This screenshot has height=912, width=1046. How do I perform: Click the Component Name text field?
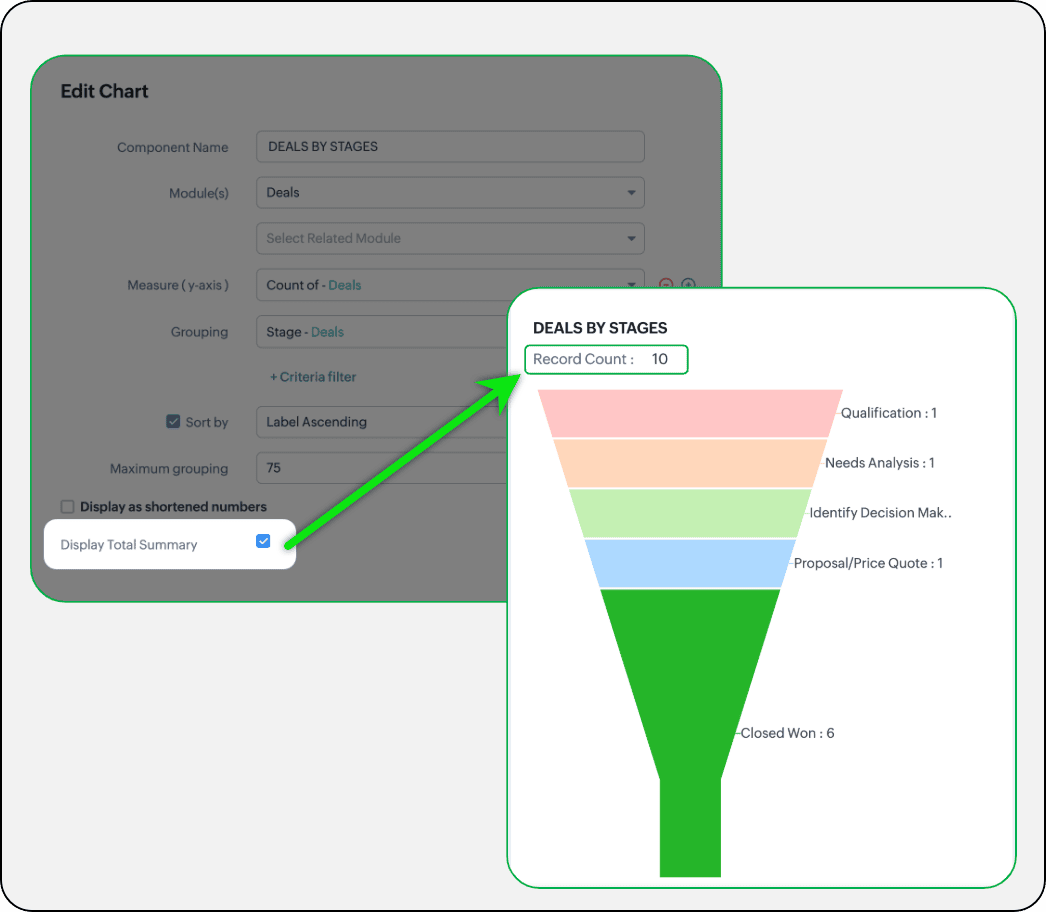tap(450, 146)
